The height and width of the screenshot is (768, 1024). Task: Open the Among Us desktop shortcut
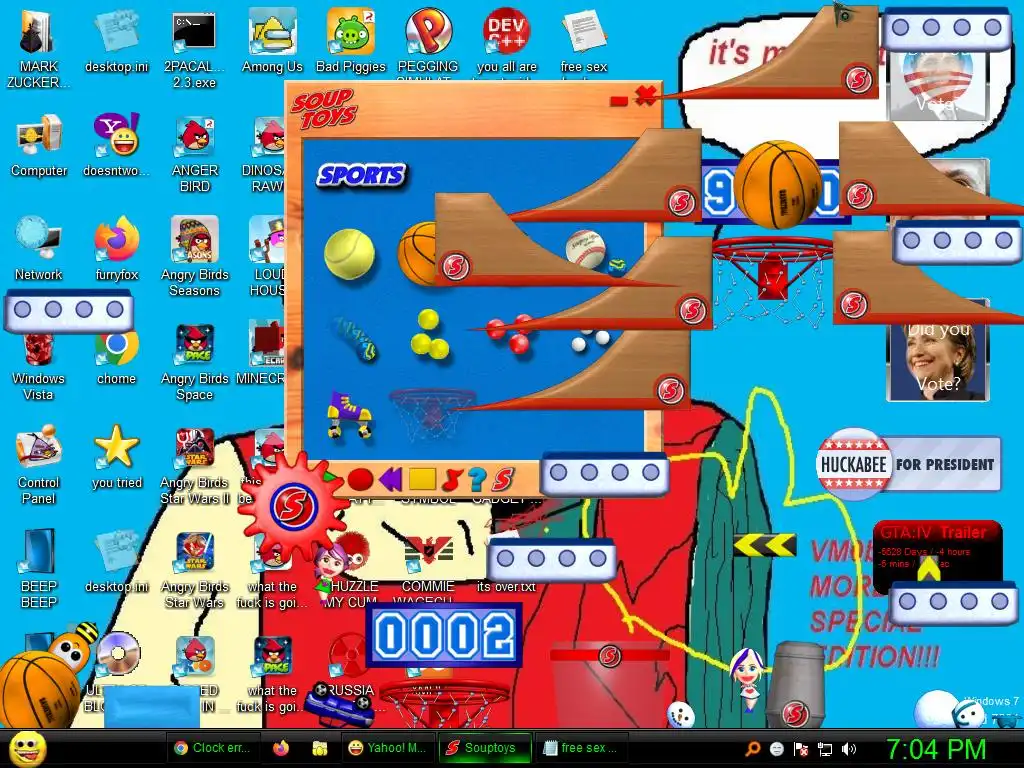tap(272, 42)
